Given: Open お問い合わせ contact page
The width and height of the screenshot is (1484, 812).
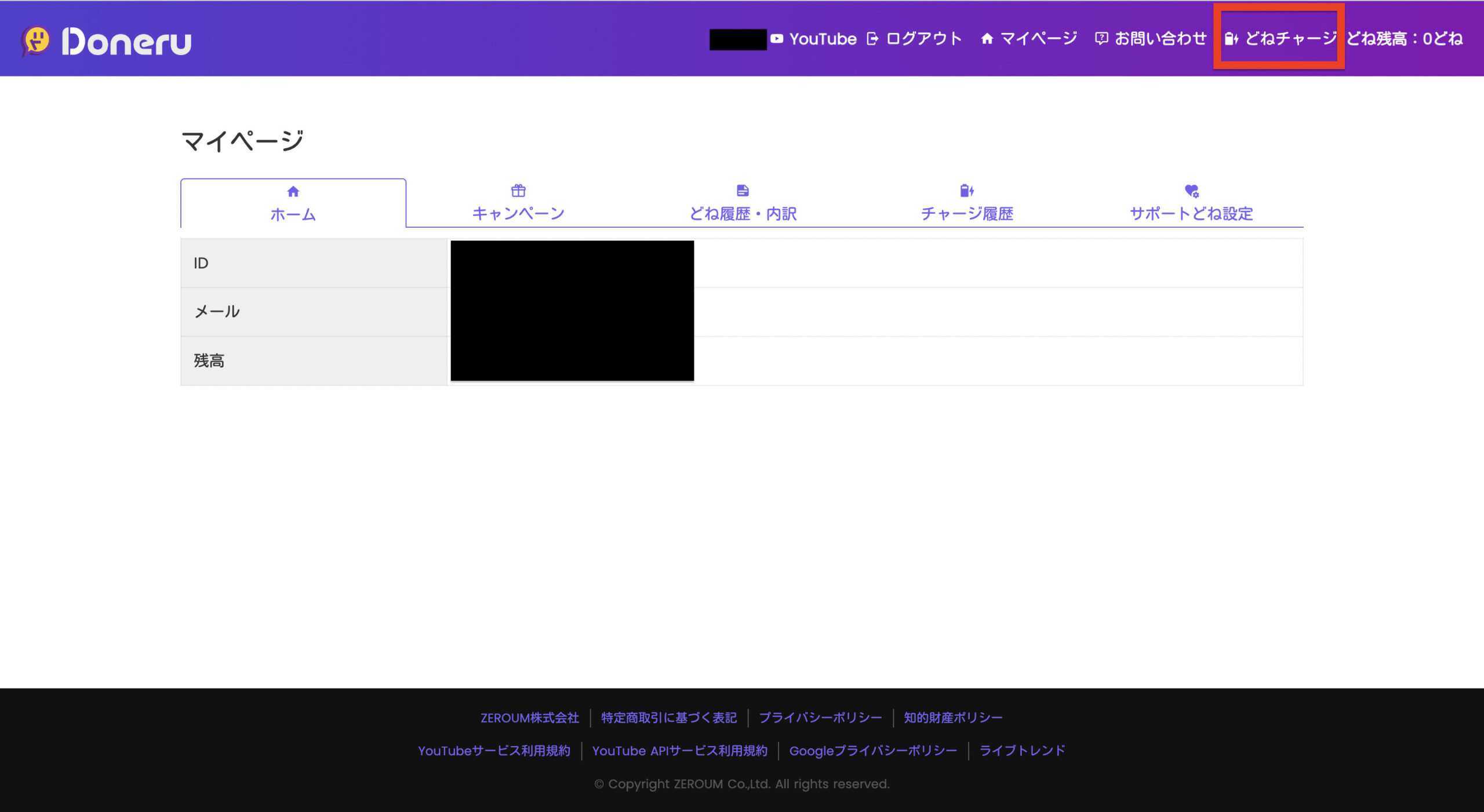Looking at the screenshot, I should 1161,39.
